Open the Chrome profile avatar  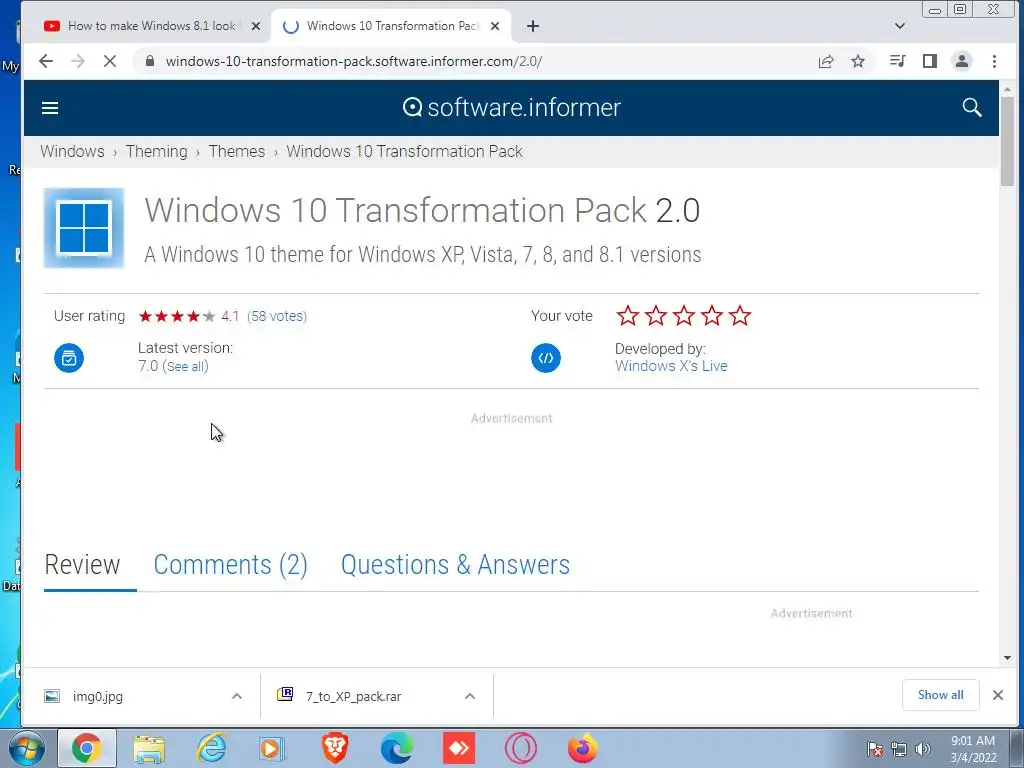pos(962,61)
